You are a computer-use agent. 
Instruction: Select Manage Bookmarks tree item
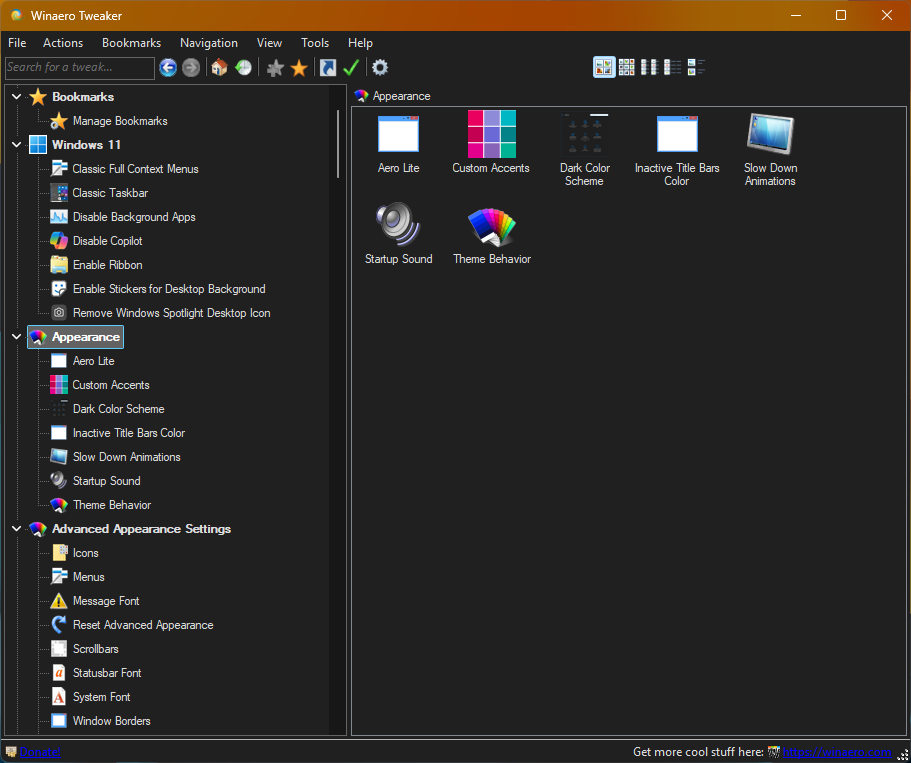click(x=120, y=121)
